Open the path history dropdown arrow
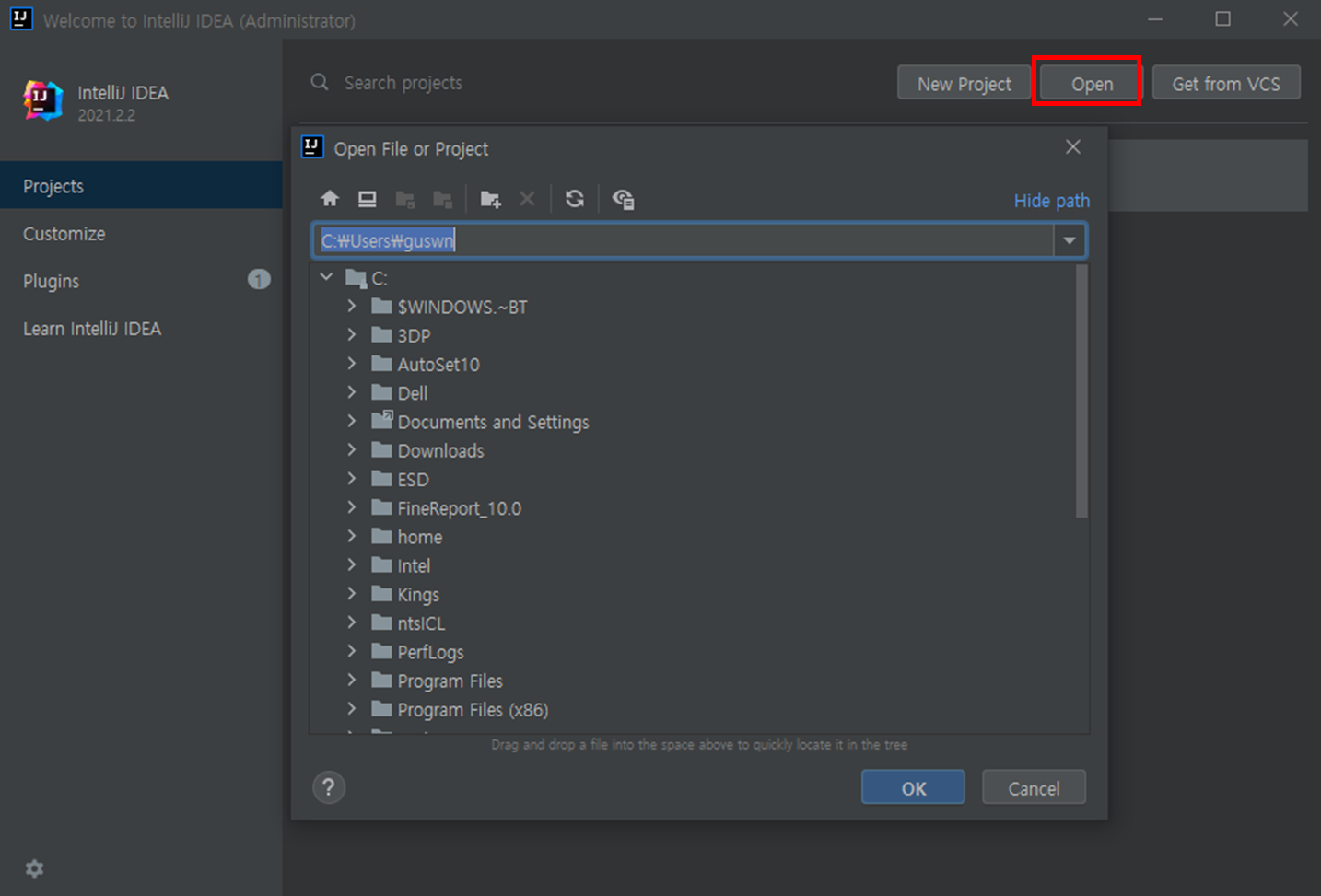Viewport: 1321px width, 896px height. click(x=1070, y=240)
